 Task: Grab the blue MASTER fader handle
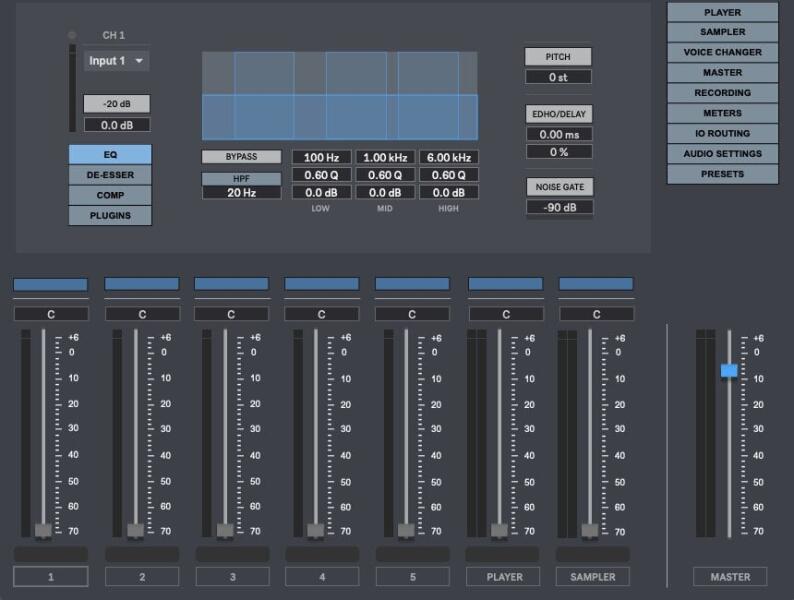[729, 370]
